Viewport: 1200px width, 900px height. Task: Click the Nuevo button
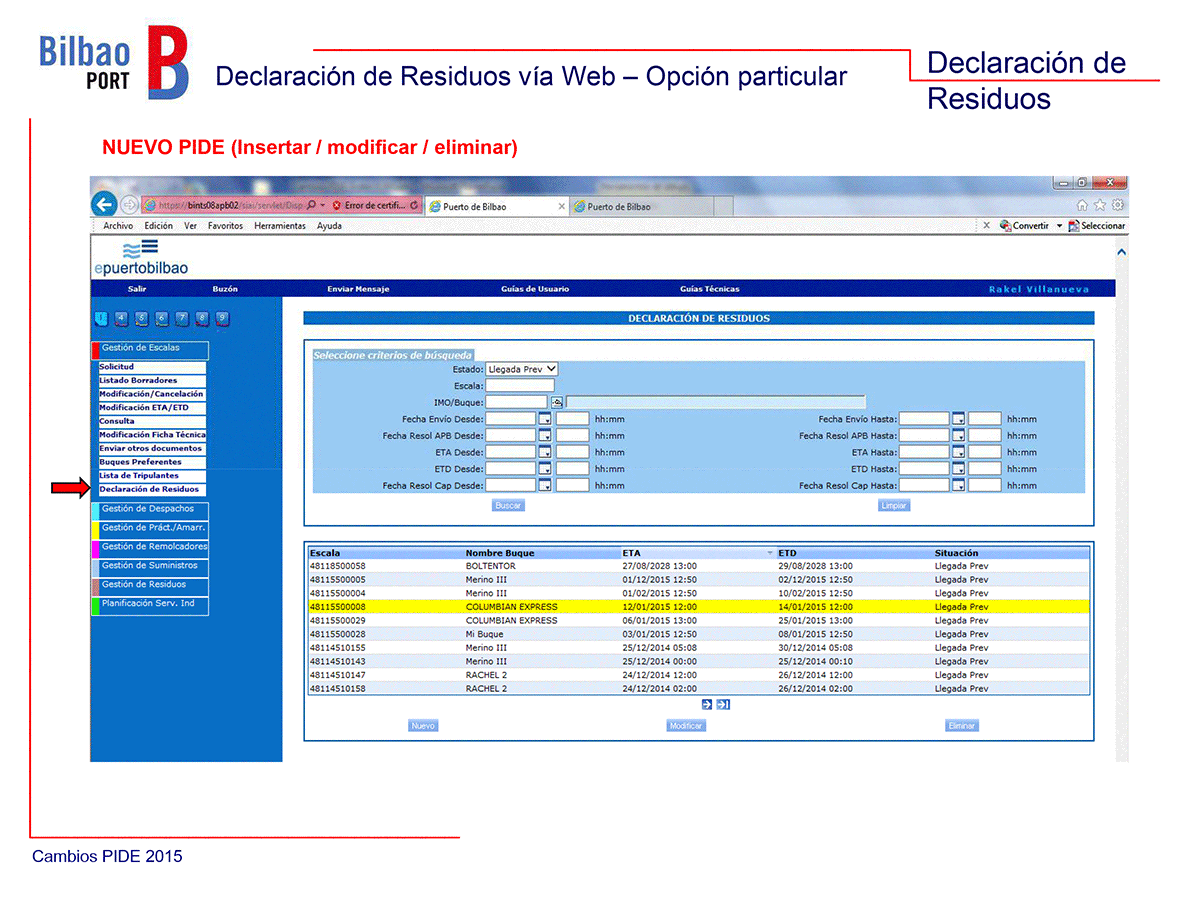423,726
